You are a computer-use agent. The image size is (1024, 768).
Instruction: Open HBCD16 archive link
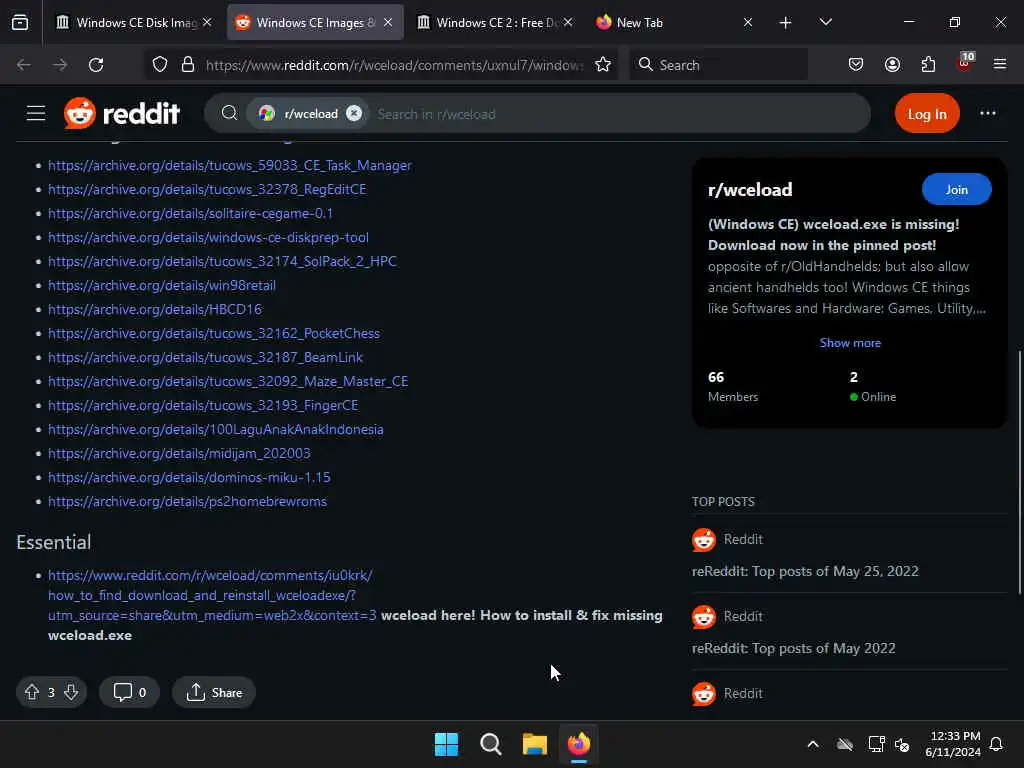[155, 309]
